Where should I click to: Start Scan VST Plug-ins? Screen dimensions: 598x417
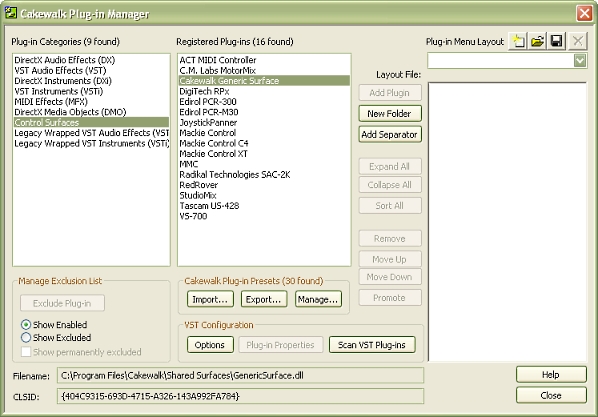point(372,345)
